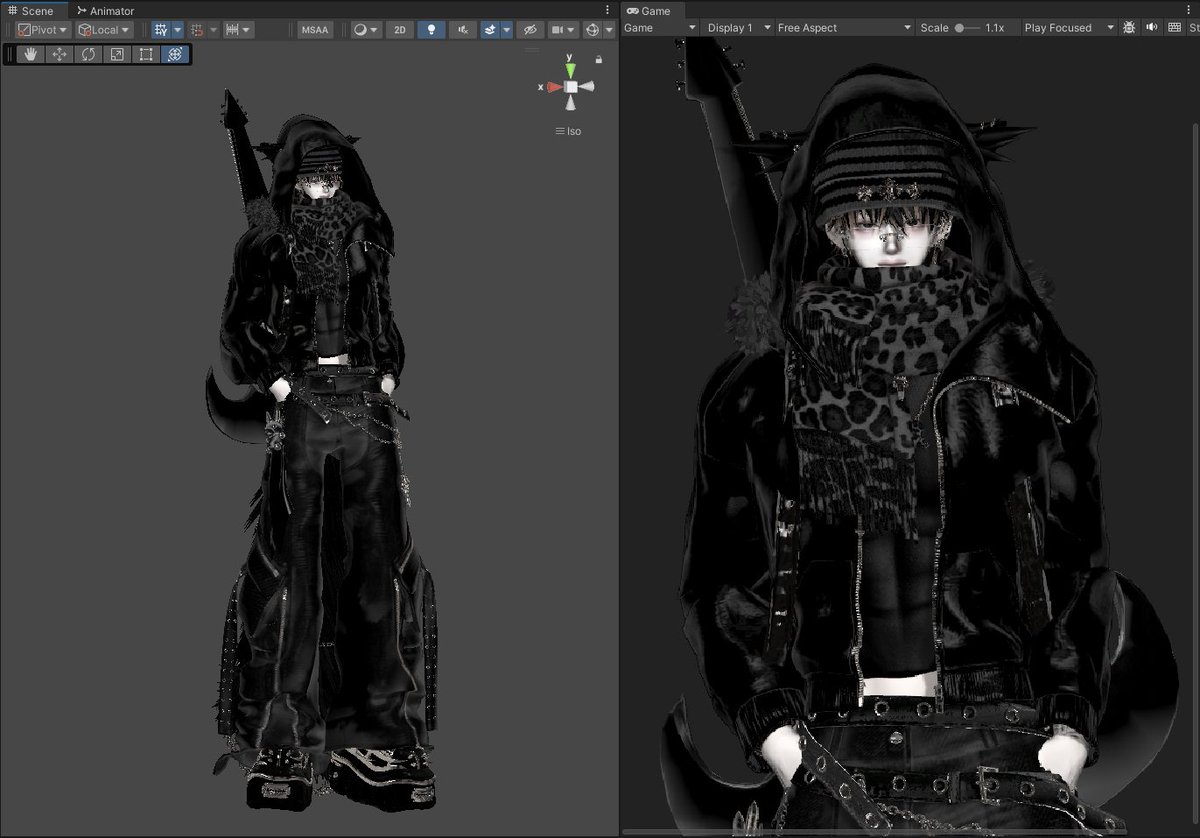Open the Game view mode dropdown
1200x838 pixels.
click(x=660, y=28)
